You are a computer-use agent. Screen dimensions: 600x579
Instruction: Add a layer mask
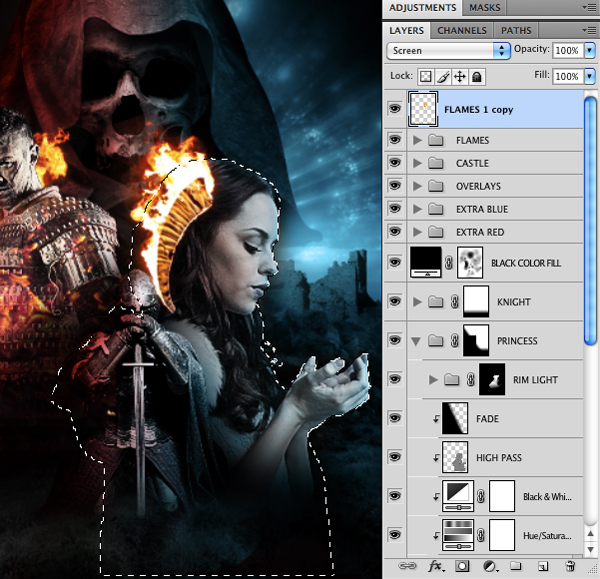tap(463, 566)
